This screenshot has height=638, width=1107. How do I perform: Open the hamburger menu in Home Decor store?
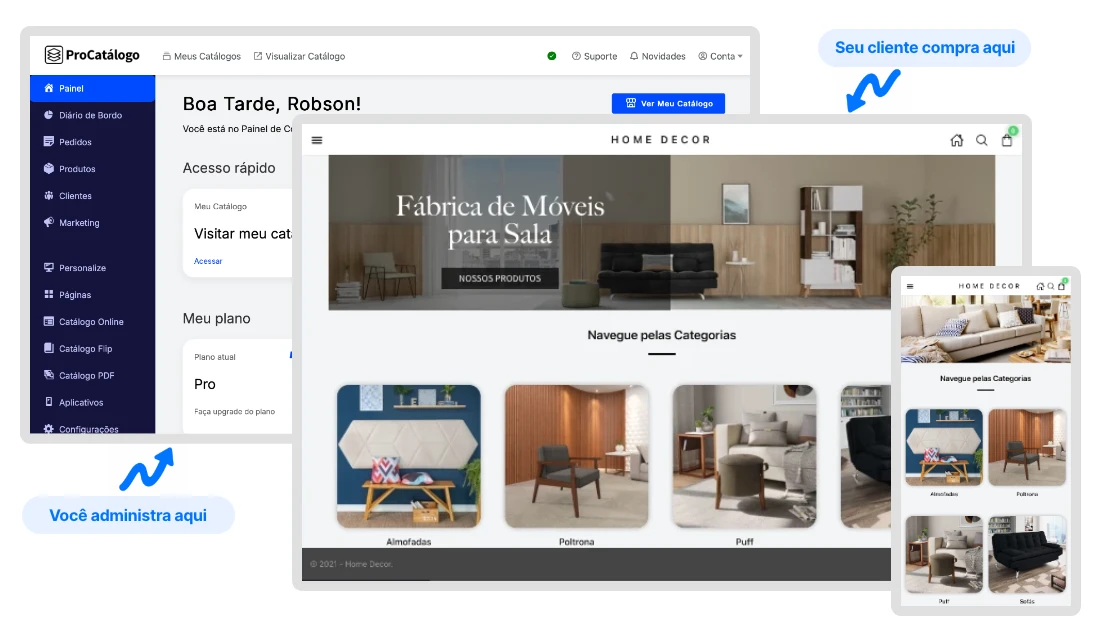tap(317, 140)
